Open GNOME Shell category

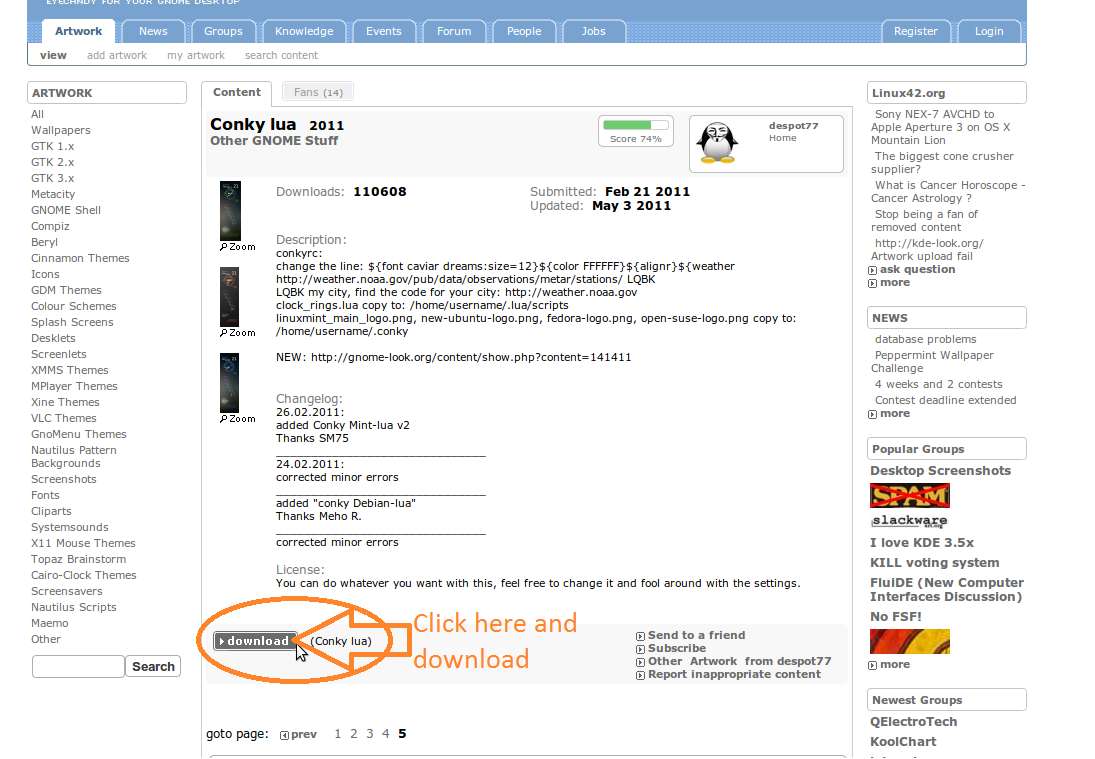point(66,210)
